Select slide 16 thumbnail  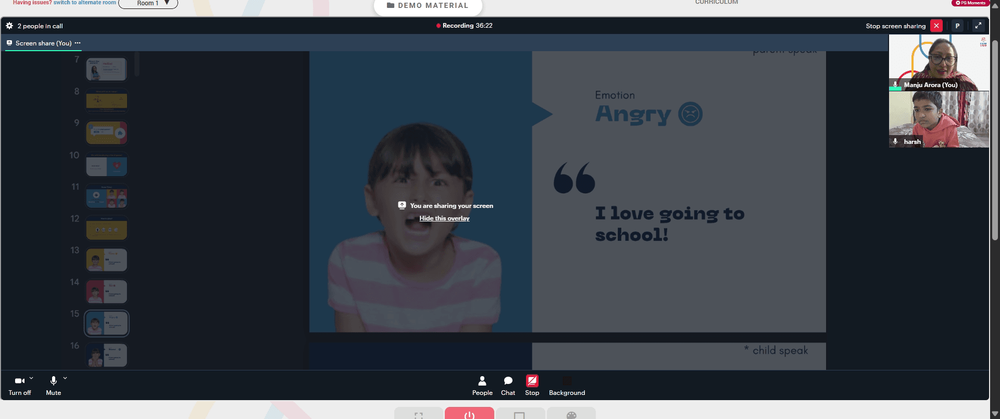coord(107,355)
